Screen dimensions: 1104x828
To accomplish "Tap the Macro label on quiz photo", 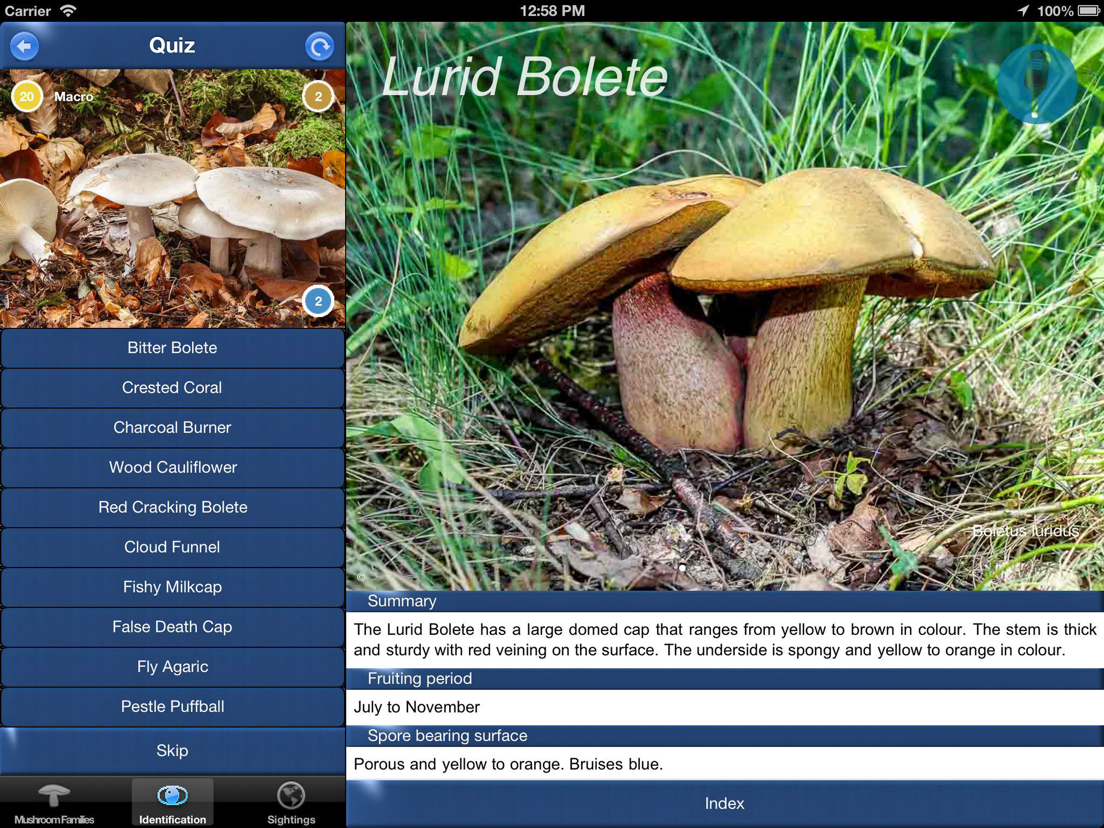I will point(74,97).
